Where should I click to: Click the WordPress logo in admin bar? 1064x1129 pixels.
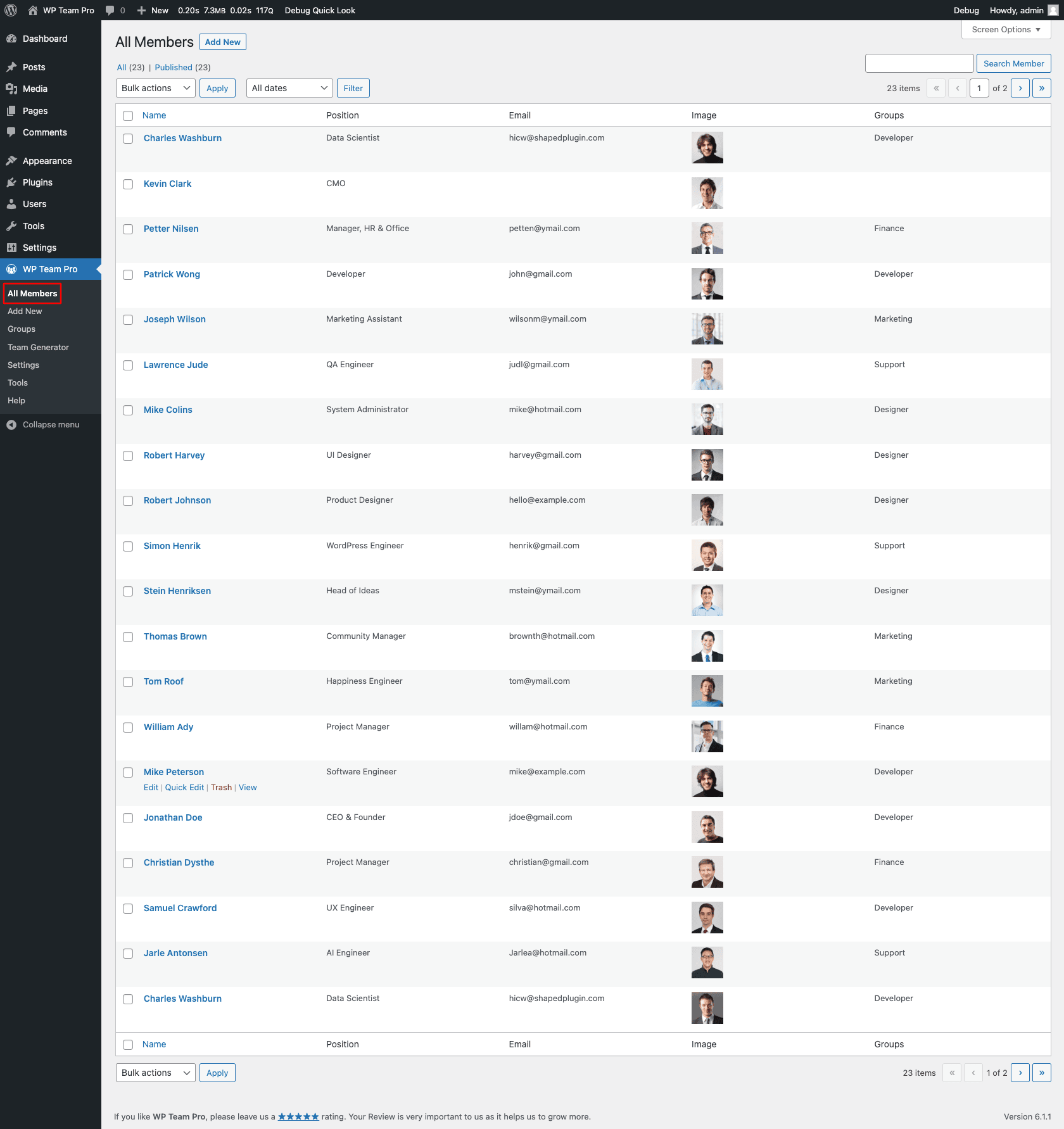[10, 10]
